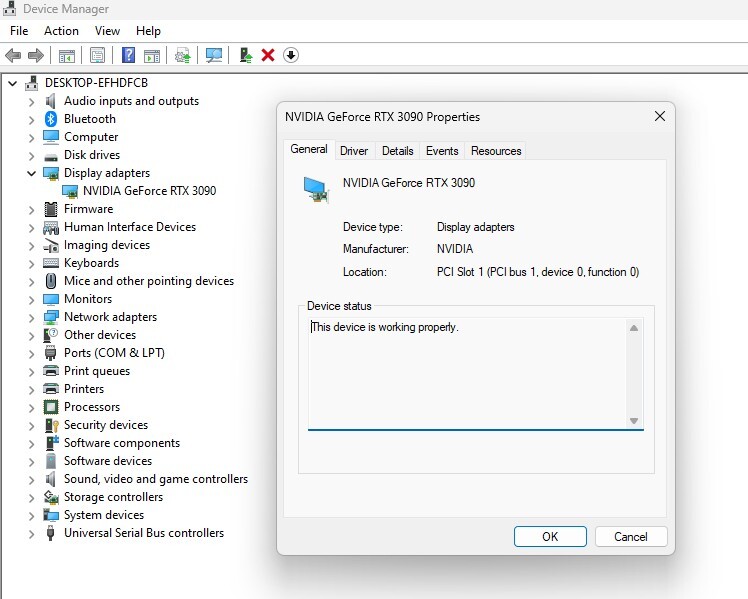
Task: Click the Mice and other pointing devices icon
Action: pos(51,281)
